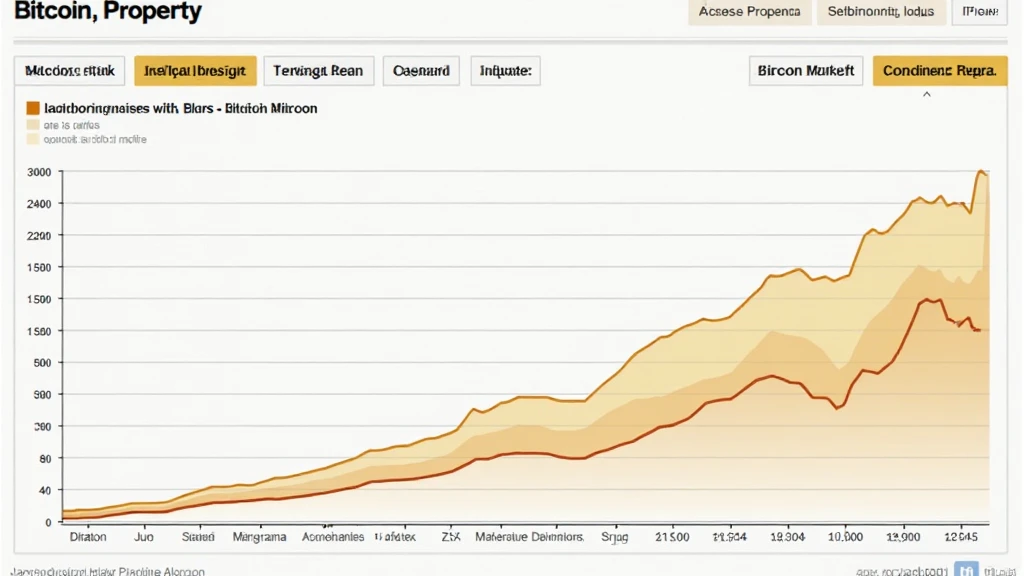Image resolution: width=1024 pixels, height=576 pixels.
Task: Click the 'Mangrama' x-axis label
Action: coord(259,537)
